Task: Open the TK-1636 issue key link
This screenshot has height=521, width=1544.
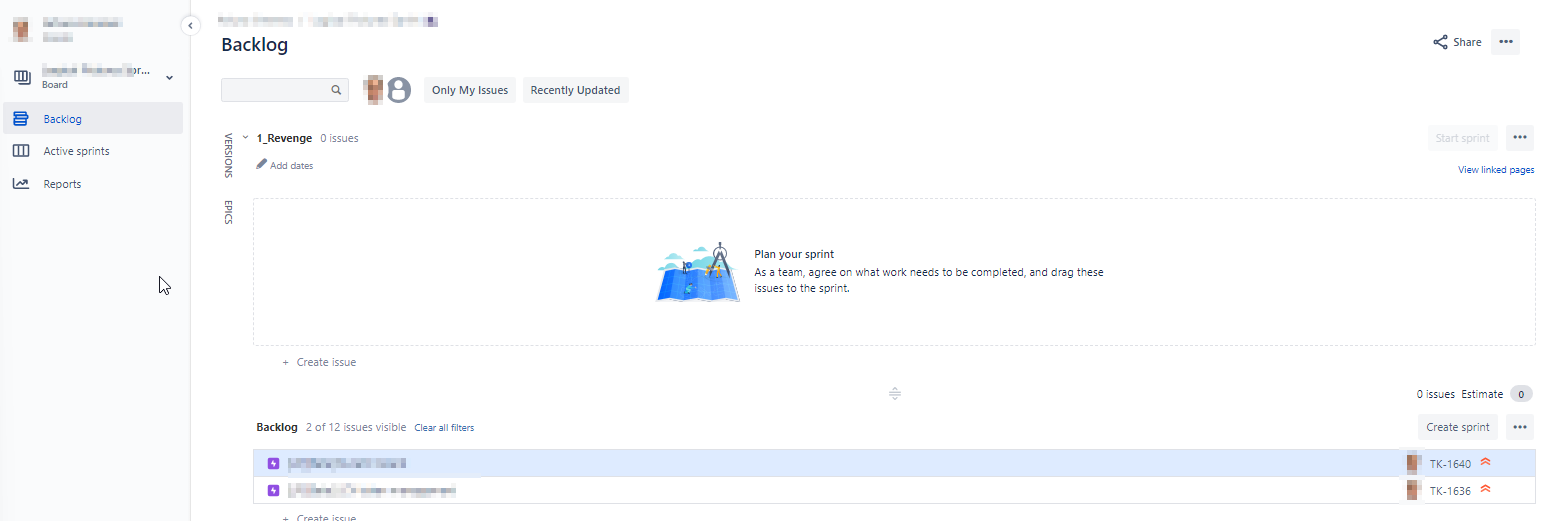Action: tap(1450, 491)
